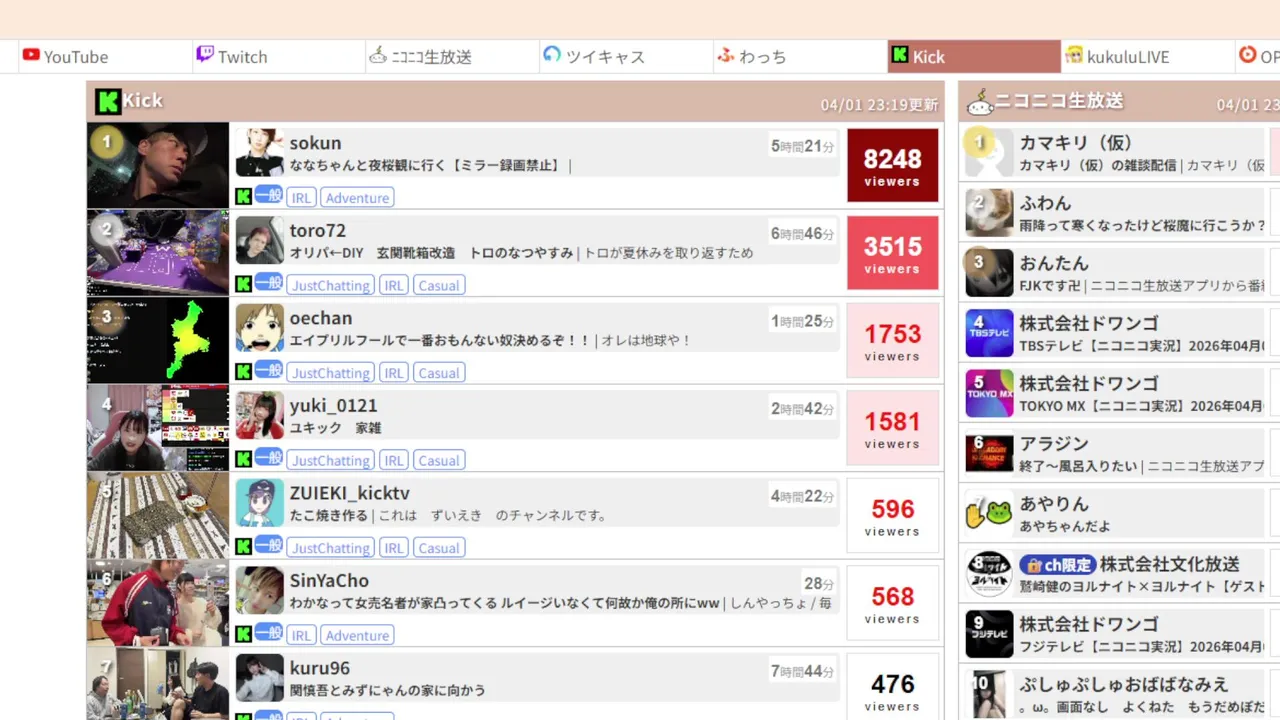Open oechan's stream thumbnail
The width and height of the screenshot is (1280, 720).
click(158, 340)
